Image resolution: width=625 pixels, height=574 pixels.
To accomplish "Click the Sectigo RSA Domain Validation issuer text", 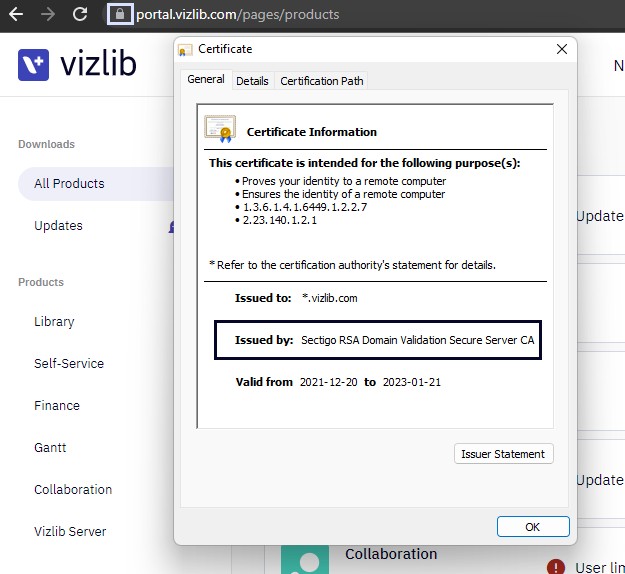I will tap(417, 340).
